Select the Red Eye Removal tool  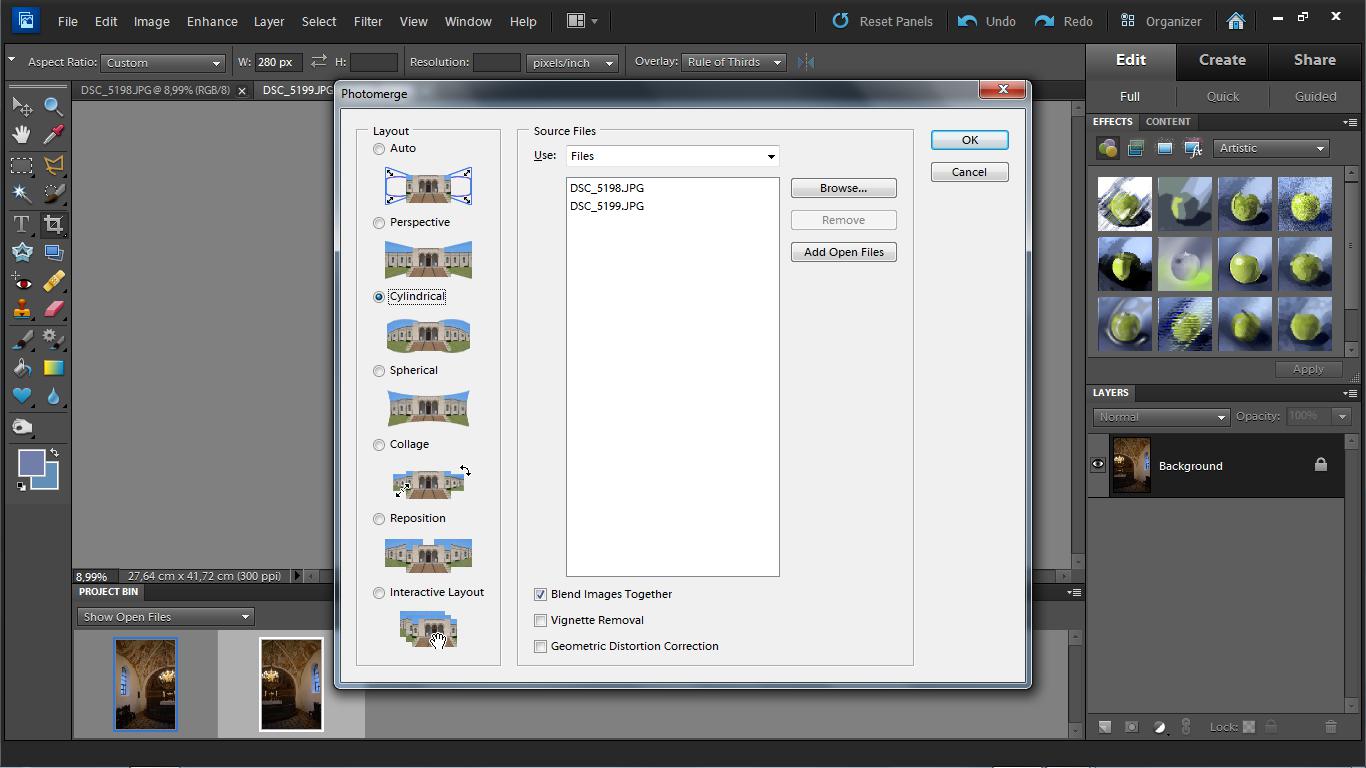(21, 282)
